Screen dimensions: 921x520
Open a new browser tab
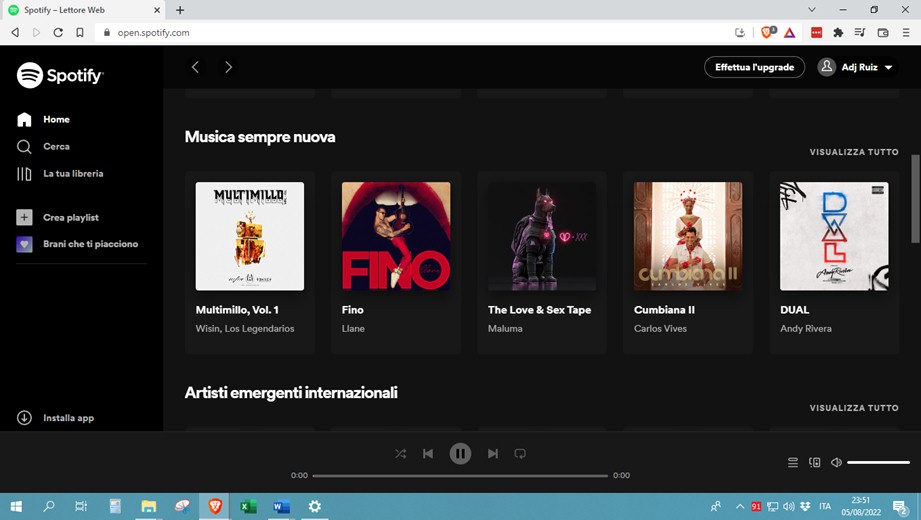(x=180, y=10)
